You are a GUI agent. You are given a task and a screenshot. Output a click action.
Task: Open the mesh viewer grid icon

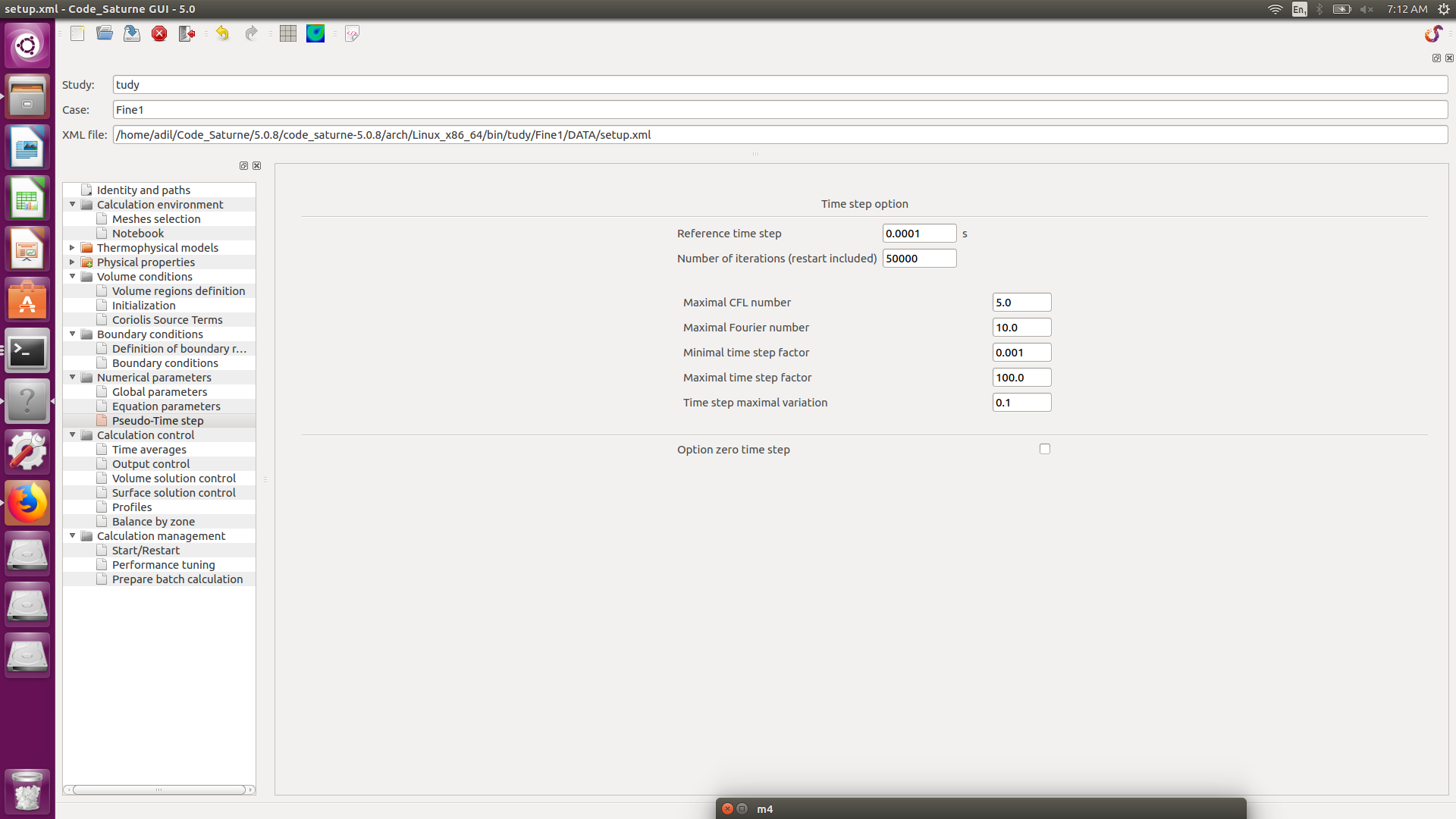[x=287, y=33]
